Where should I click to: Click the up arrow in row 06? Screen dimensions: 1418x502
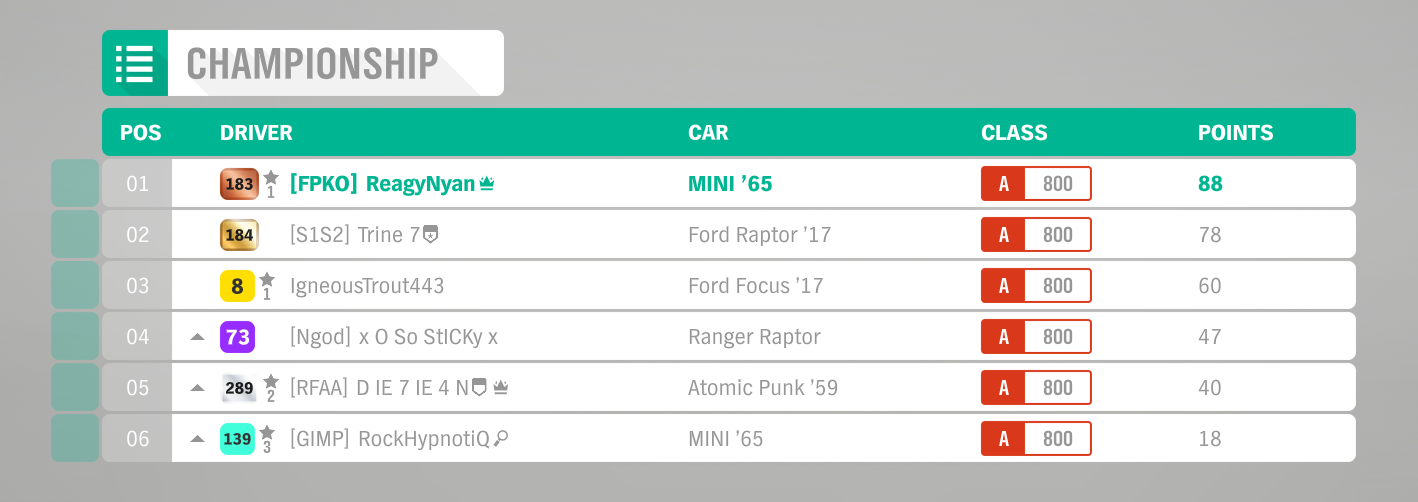click(x=197, y=439)
